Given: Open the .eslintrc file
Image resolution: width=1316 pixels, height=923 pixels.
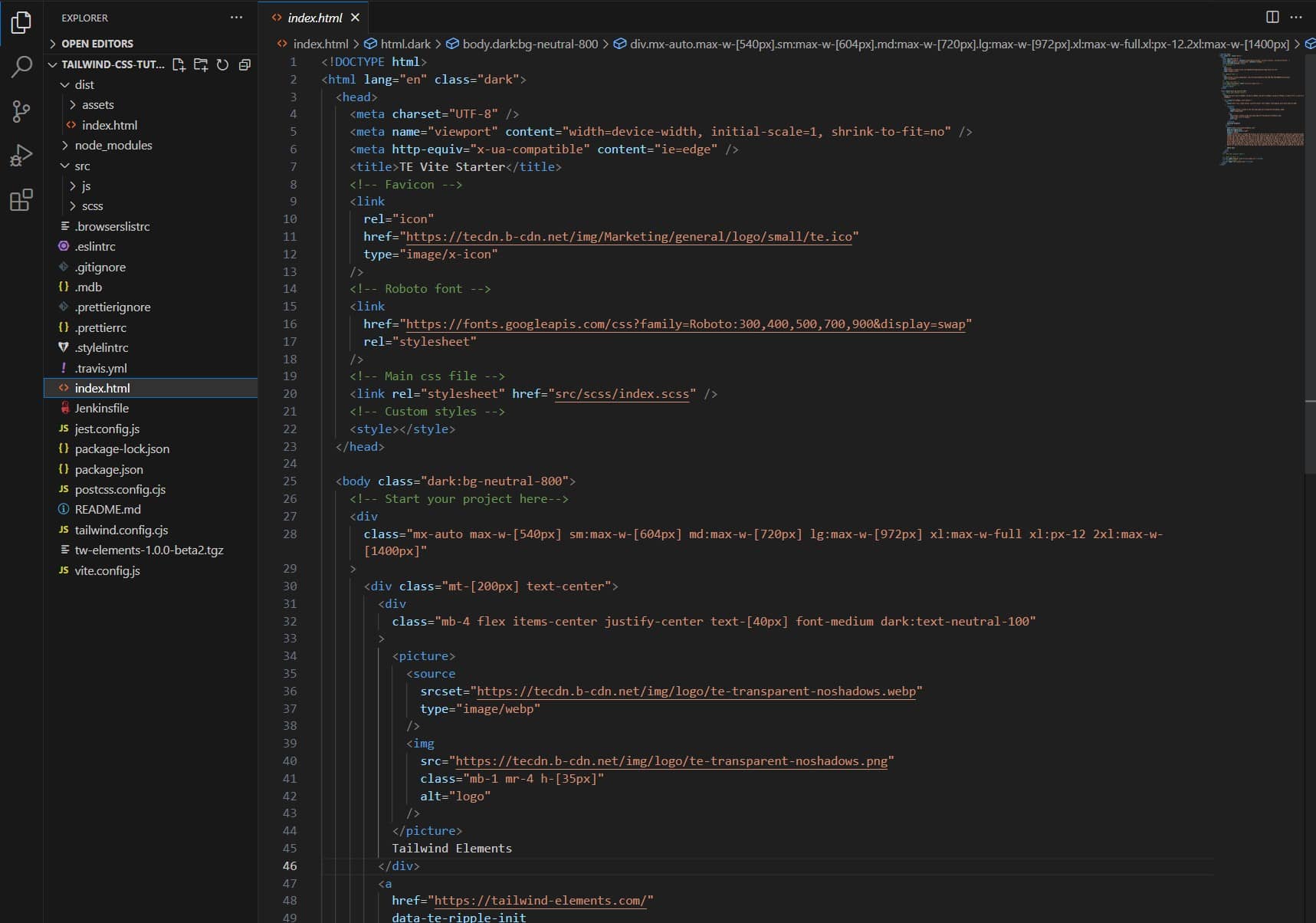Looking at the screenshot, I should (x=150, y=247).
